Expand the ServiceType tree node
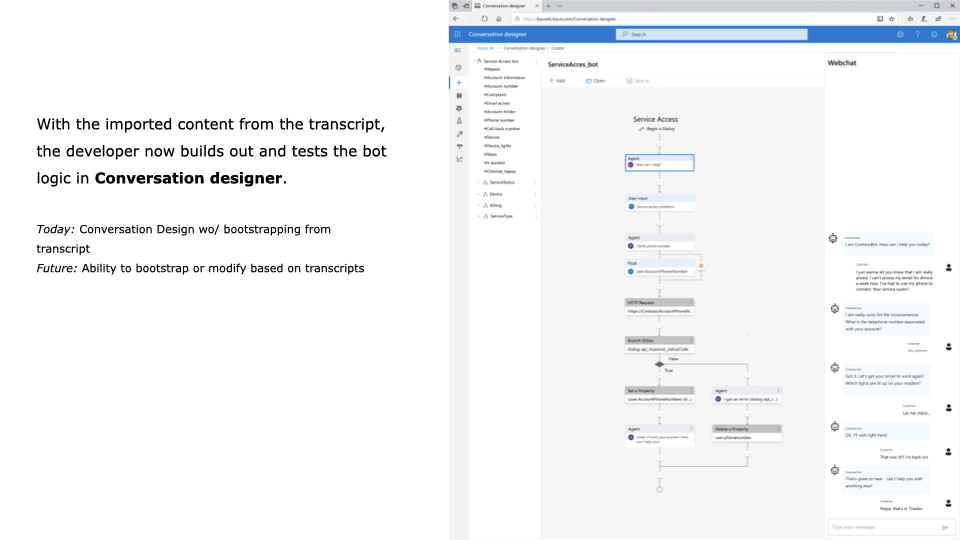Screen dimensions: 960x540 (478, 216)
